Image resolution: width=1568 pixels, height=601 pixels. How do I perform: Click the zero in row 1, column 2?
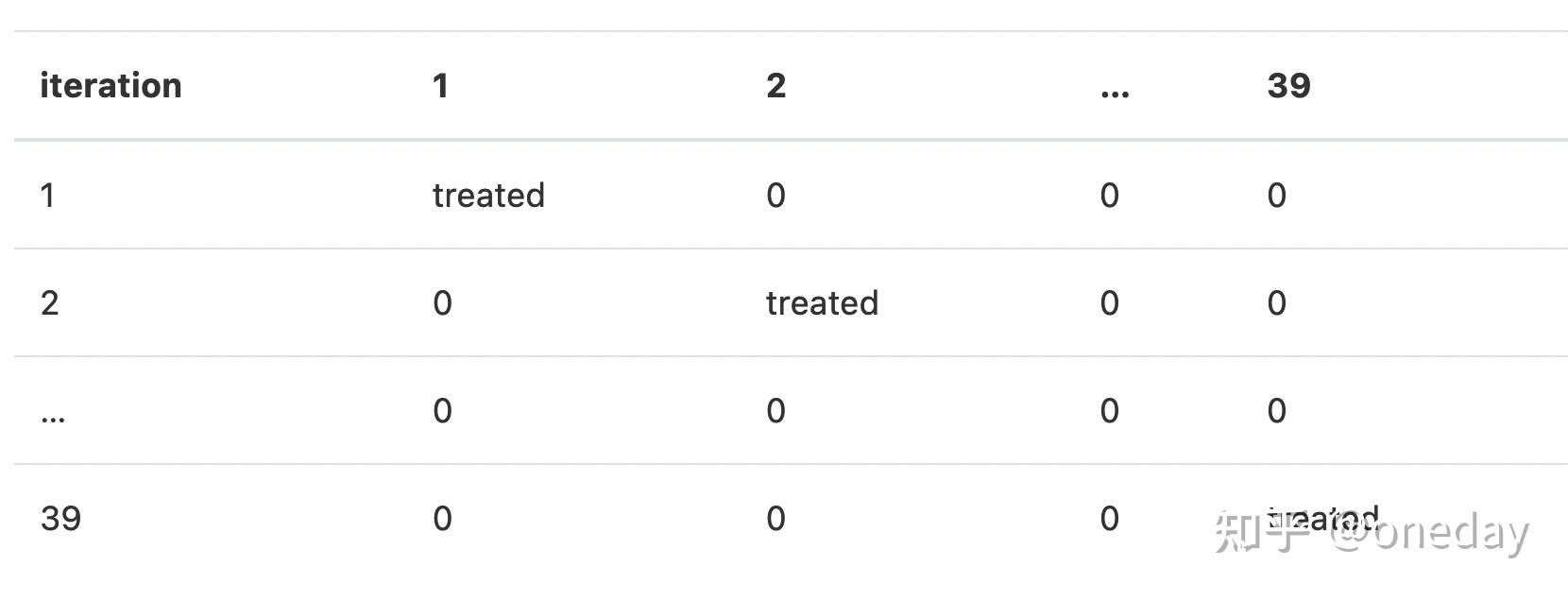pyautogui.click(x=775, y=196)
